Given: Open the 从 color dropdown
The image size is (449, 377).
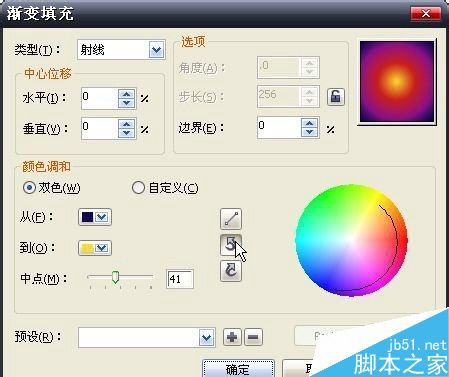Looking at the screenshot, I should pyautogui.click(x=102, y=217).
